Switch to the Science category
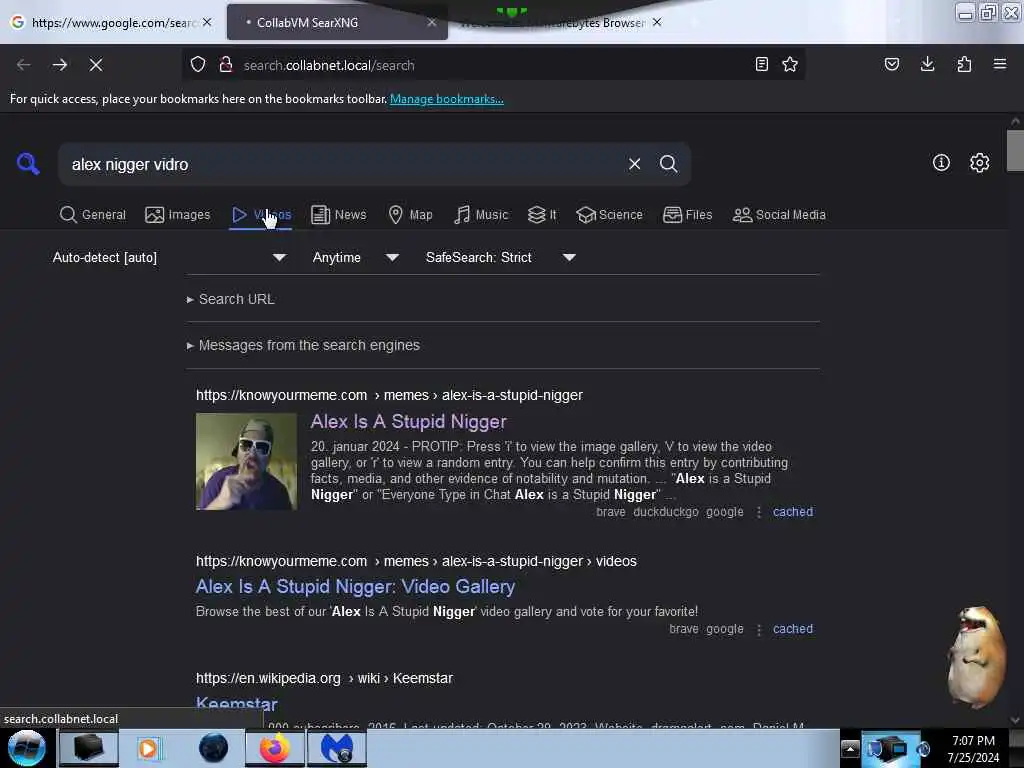The image size is (1024, 768). coord(609,215)
